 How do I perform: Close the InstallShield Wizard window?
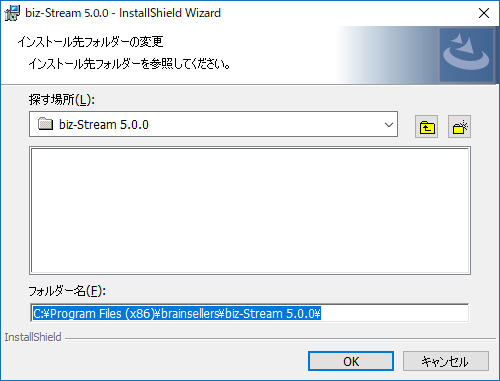point(484,13)
